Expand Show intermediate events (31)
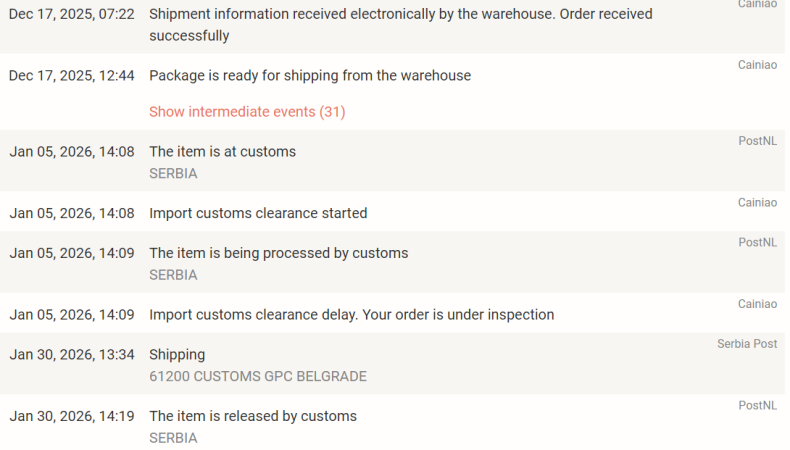 tap(247, 112)
